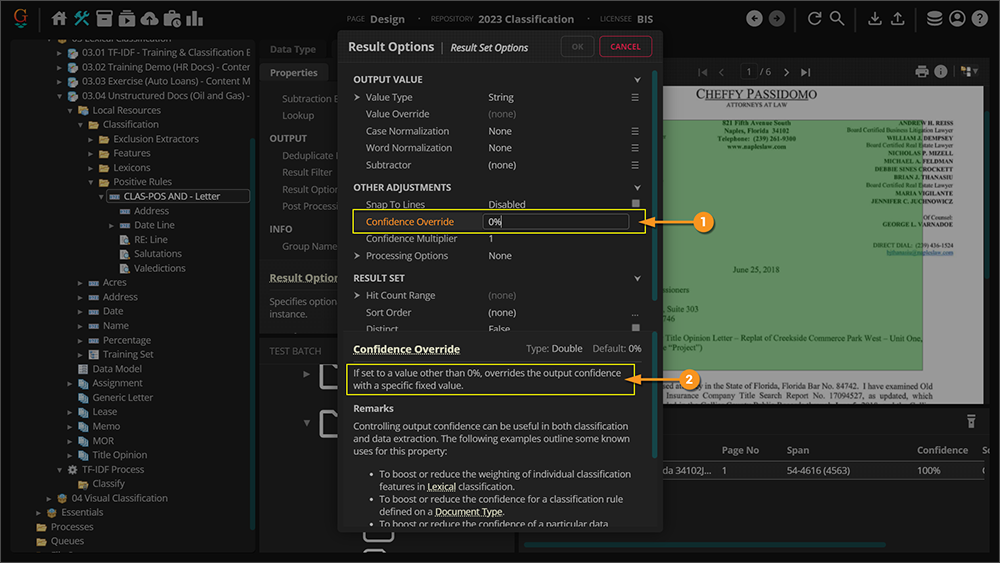
Task: Expand the Processing Options property
Action: tap(358, 256)
